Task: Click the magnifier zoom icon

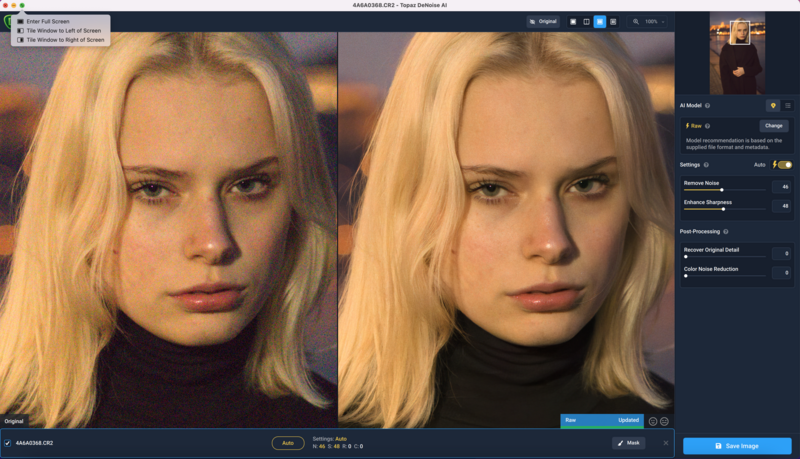Action: click(636, 21)
